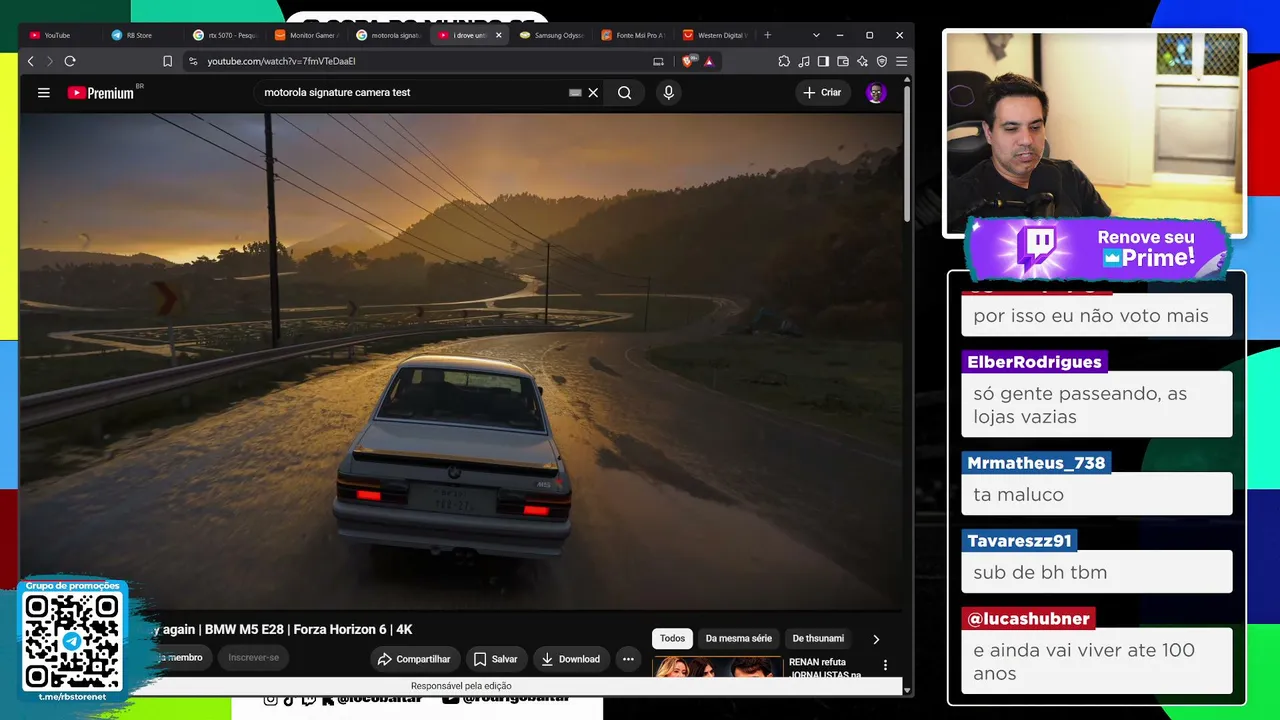Open the 'RENAN refuta' video title
The image size is (1280, 720).
826,668
